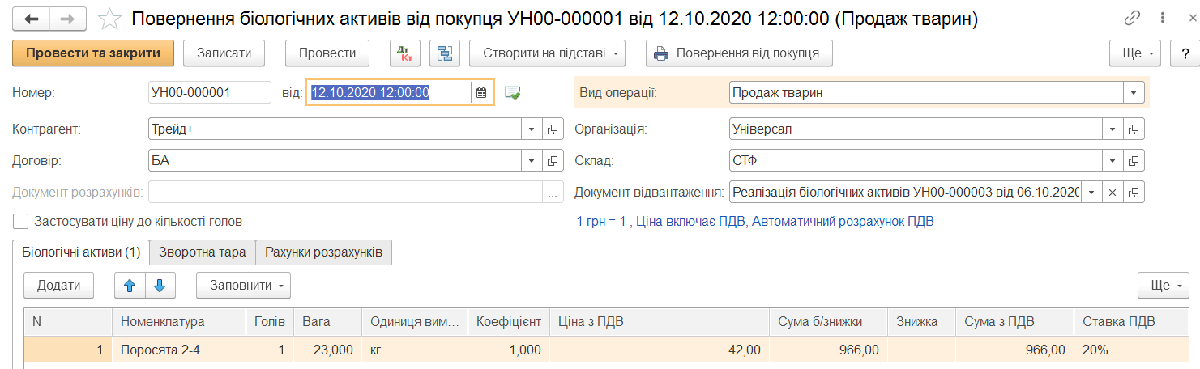Viewport: 1200px width, 369px height.
Task: Expand Склад dropdown arrow
Action: 1112,161
